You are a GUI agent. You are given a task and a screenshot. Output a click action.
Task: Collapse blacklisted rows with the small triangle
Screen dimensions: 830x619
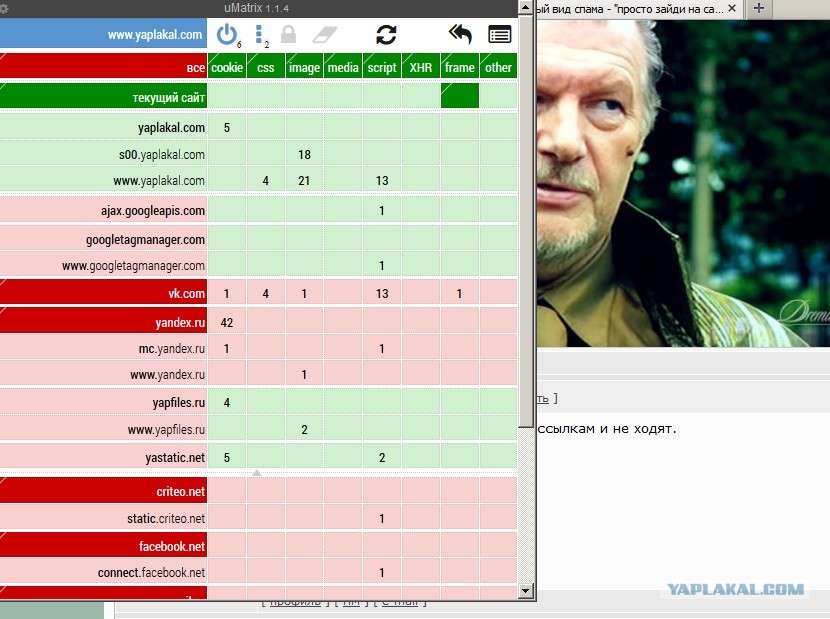pyautogui.click(x=257, y=472)
